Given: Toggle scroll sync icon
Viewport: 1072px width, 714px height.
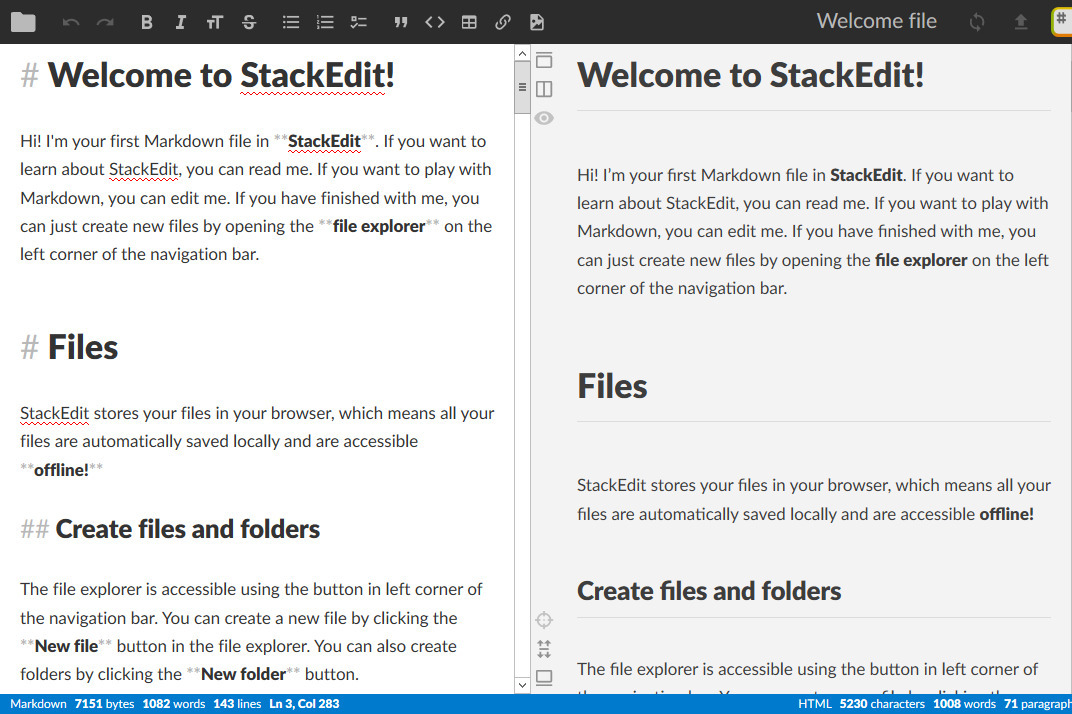Looking at the screenshot, I should click(x=544, y=649).
